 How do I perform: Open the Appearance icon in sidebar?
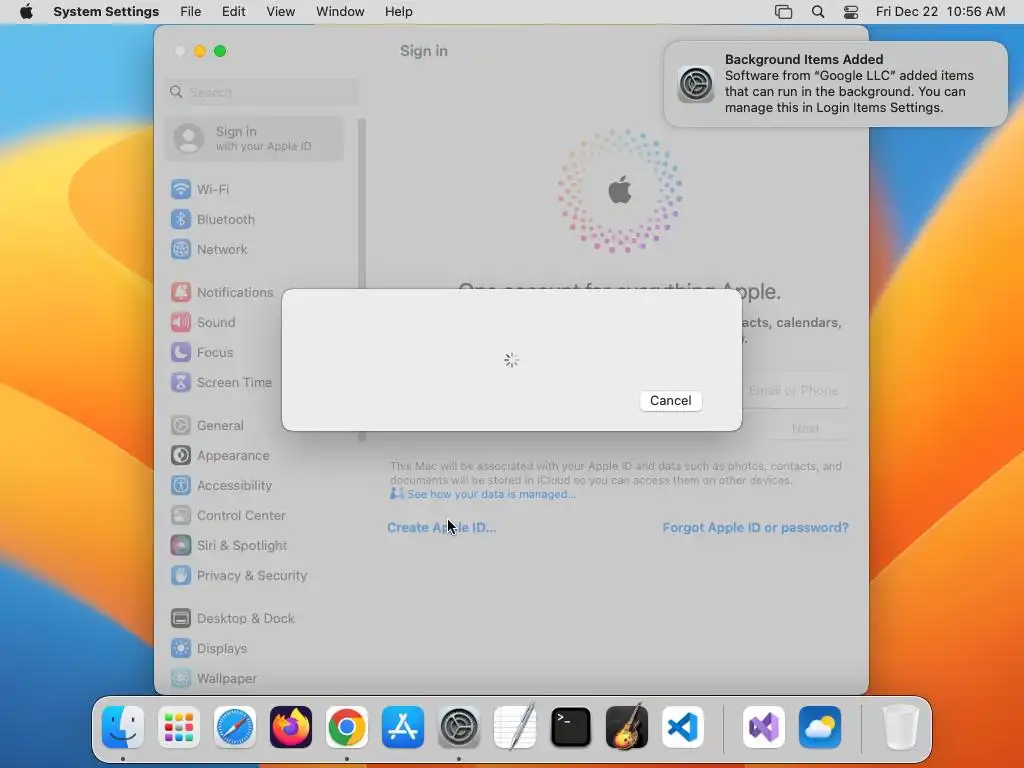tap(181, 456)
